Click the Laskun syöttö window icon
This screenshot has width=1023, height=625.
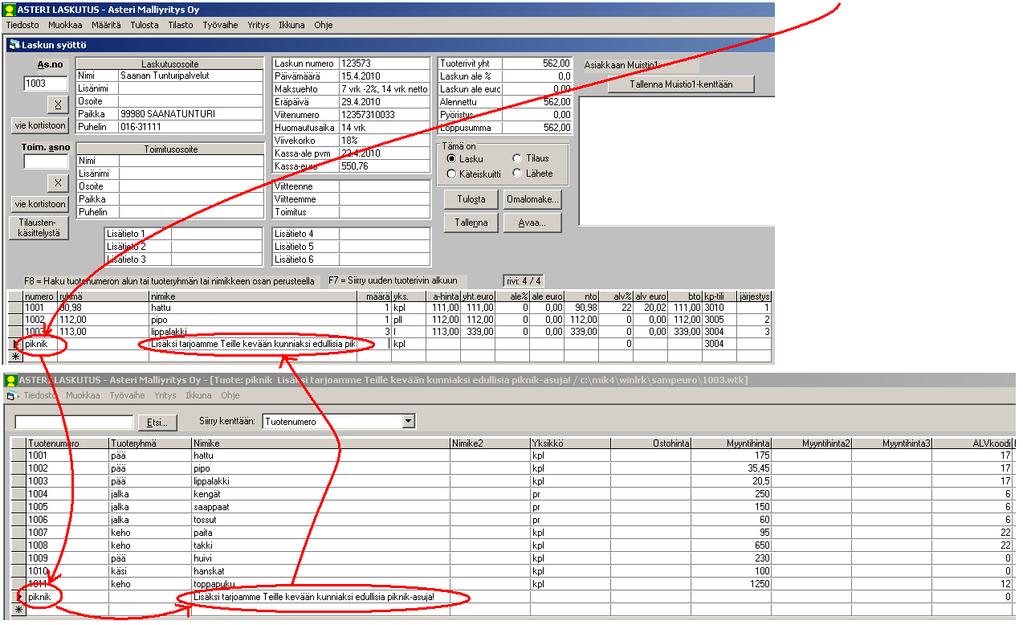pyautogui.click(x=14, y=45)
